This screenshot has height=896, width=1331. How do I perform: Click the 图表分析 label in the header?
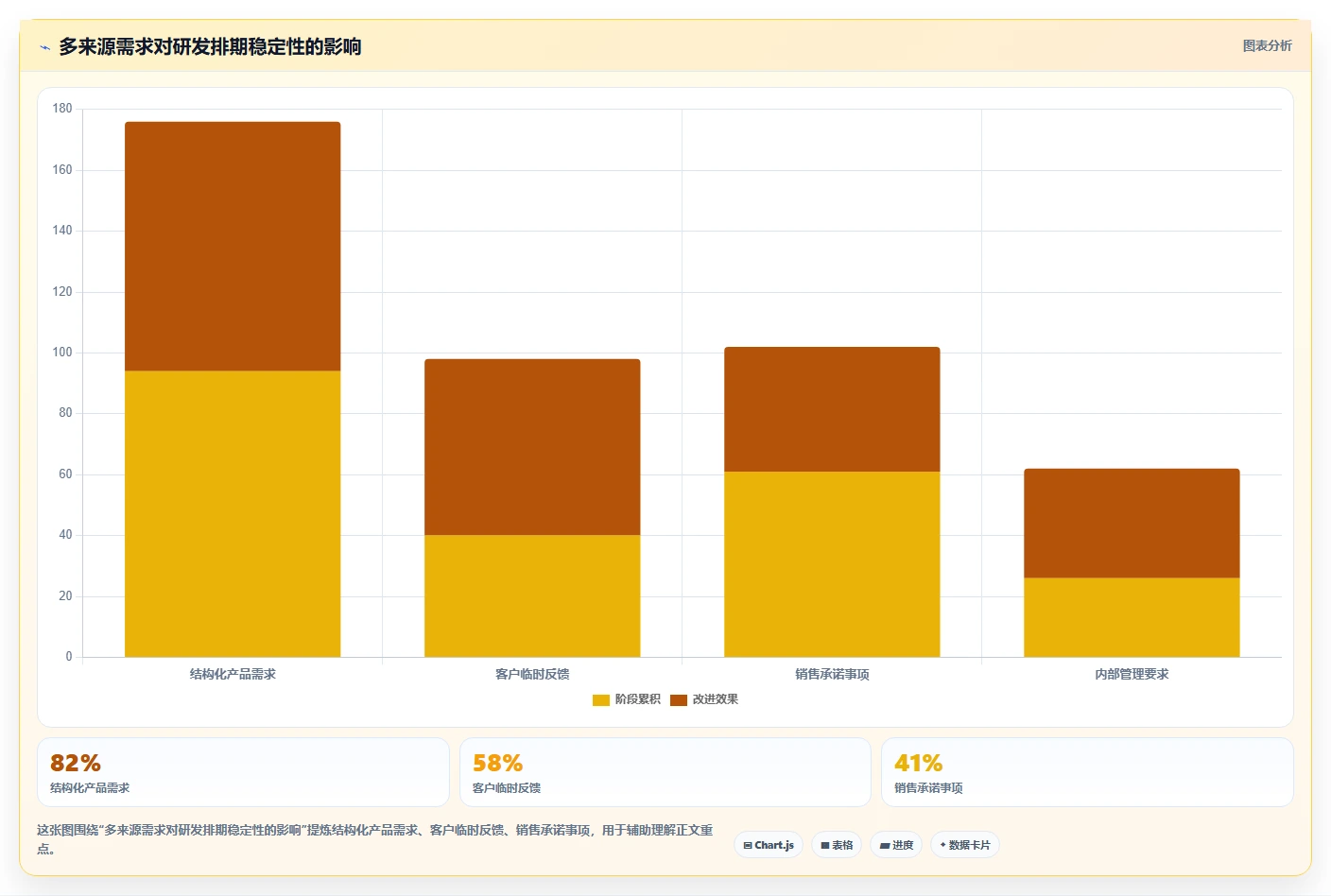(x=1267, y=45)
